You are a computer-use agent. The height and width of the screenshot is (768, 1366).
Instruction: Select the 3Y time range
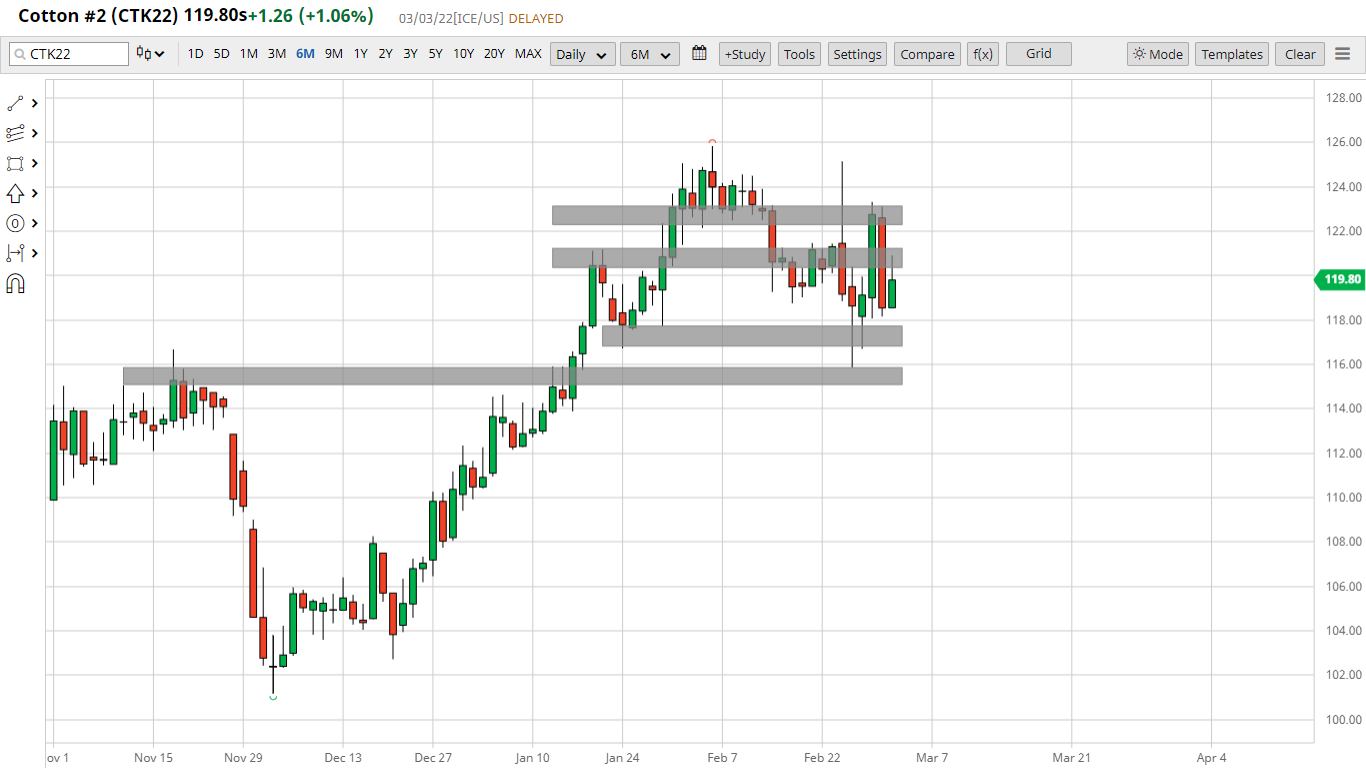[411, 54]
